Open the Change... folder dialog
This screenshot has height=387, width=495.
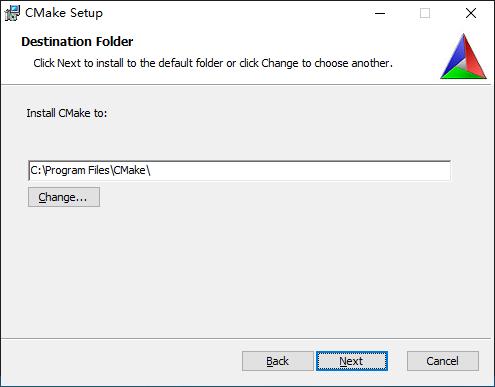pyautogui.click(x=64, y=197)
